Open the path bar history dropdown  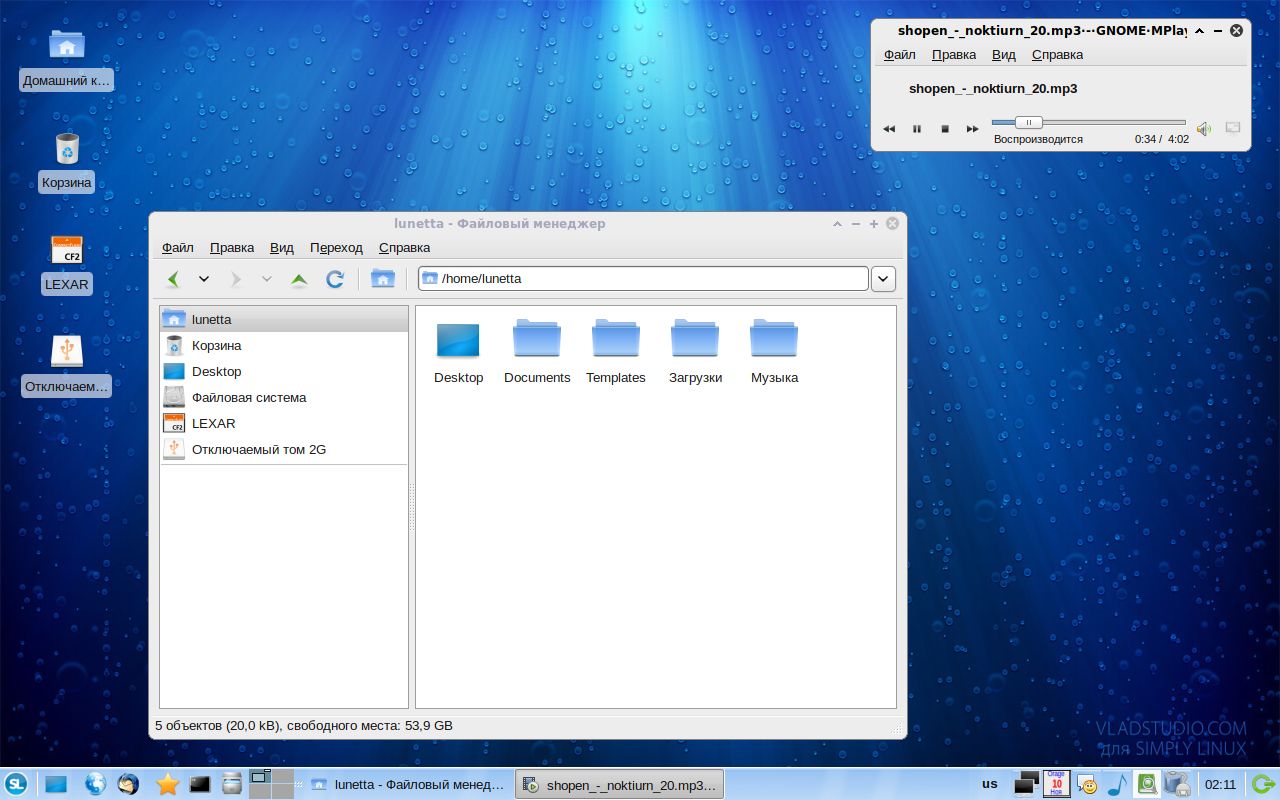coord(882,279)
